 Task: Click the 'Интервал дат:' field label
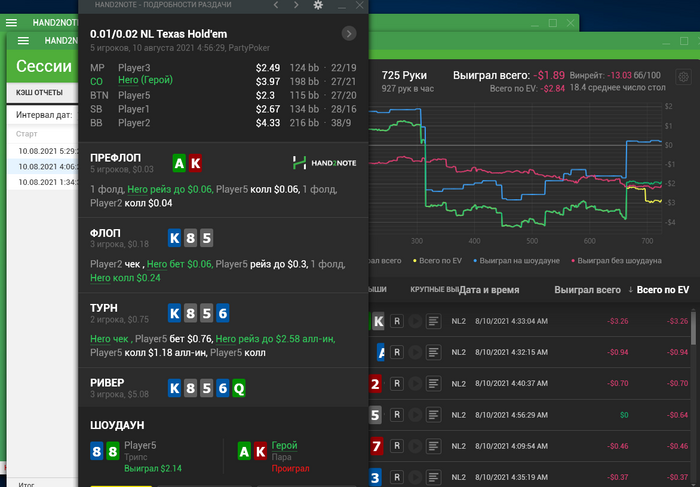tap(44, 115)
